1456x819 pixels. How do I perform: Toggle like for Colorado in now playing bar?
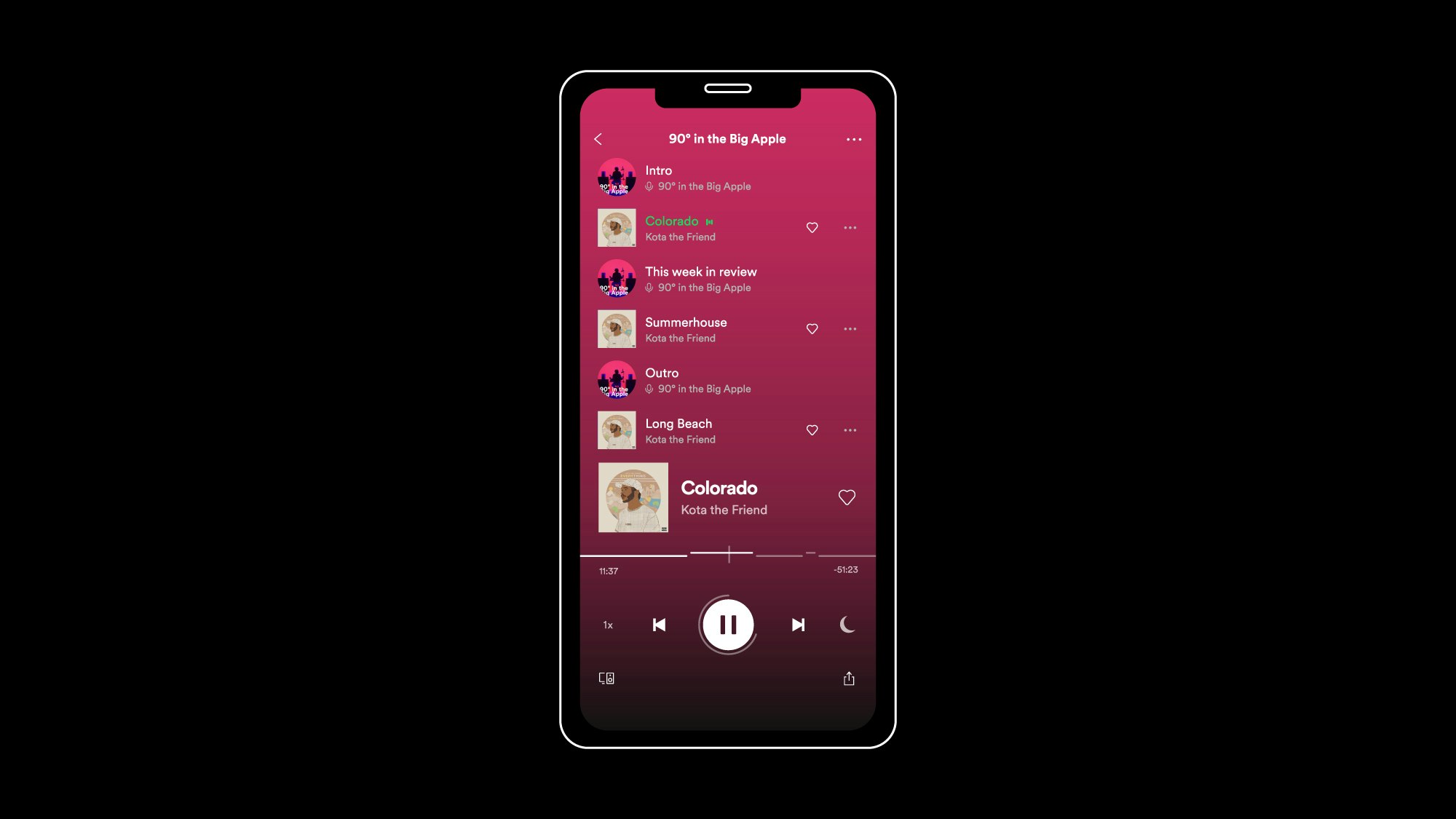click(x=845, y=497)
